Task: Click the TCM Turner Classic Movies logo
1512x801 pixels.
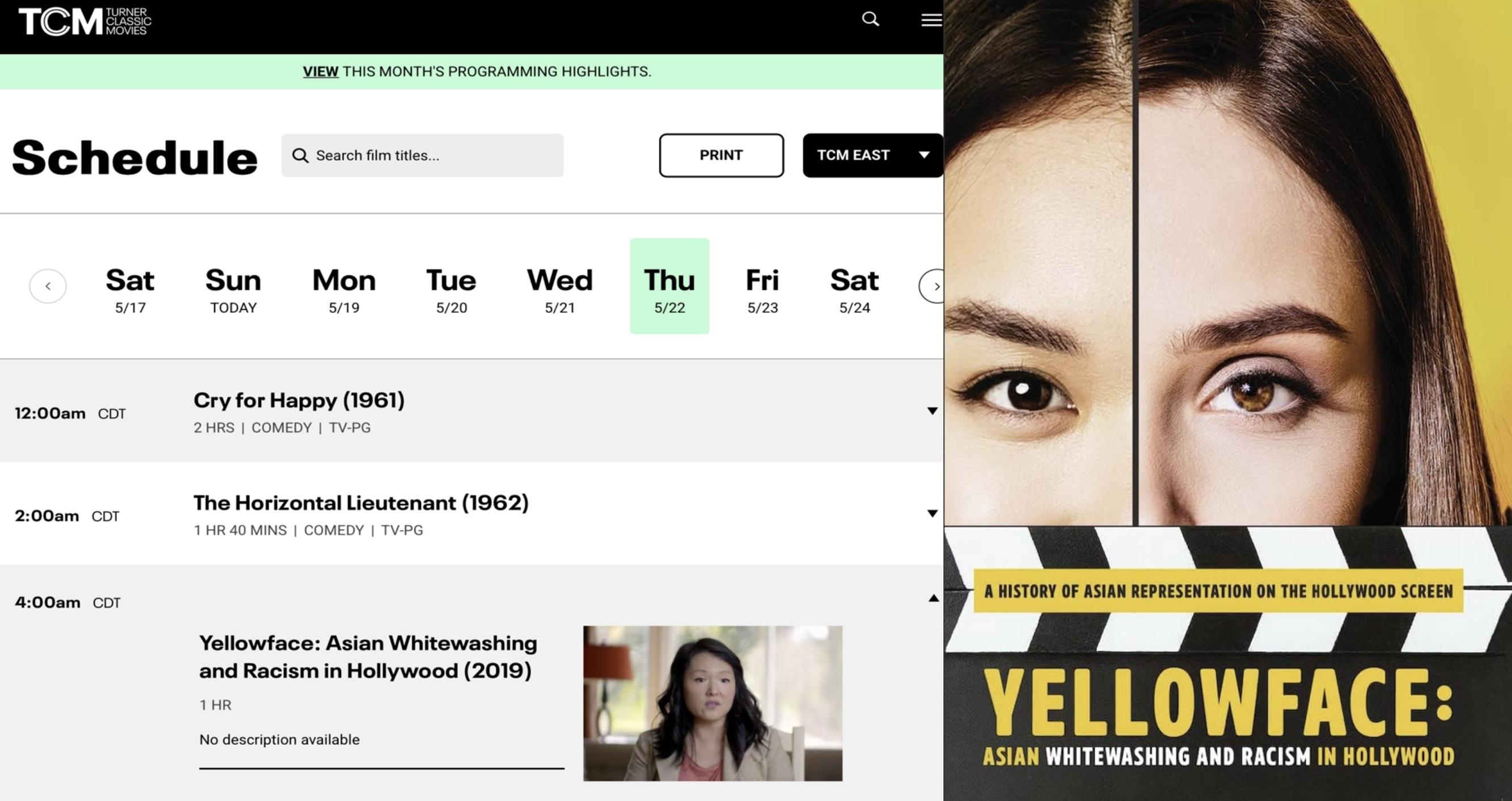Action: [85, 22]
